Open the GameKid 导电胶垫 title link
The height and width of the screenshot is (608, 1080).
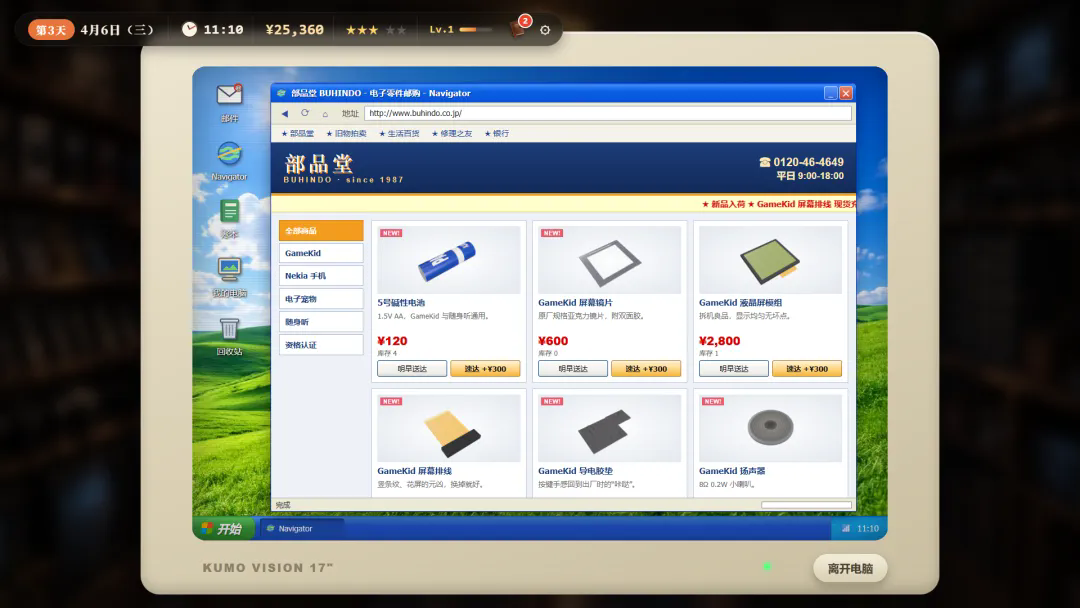pyautogui.click(x=575, y=471)
